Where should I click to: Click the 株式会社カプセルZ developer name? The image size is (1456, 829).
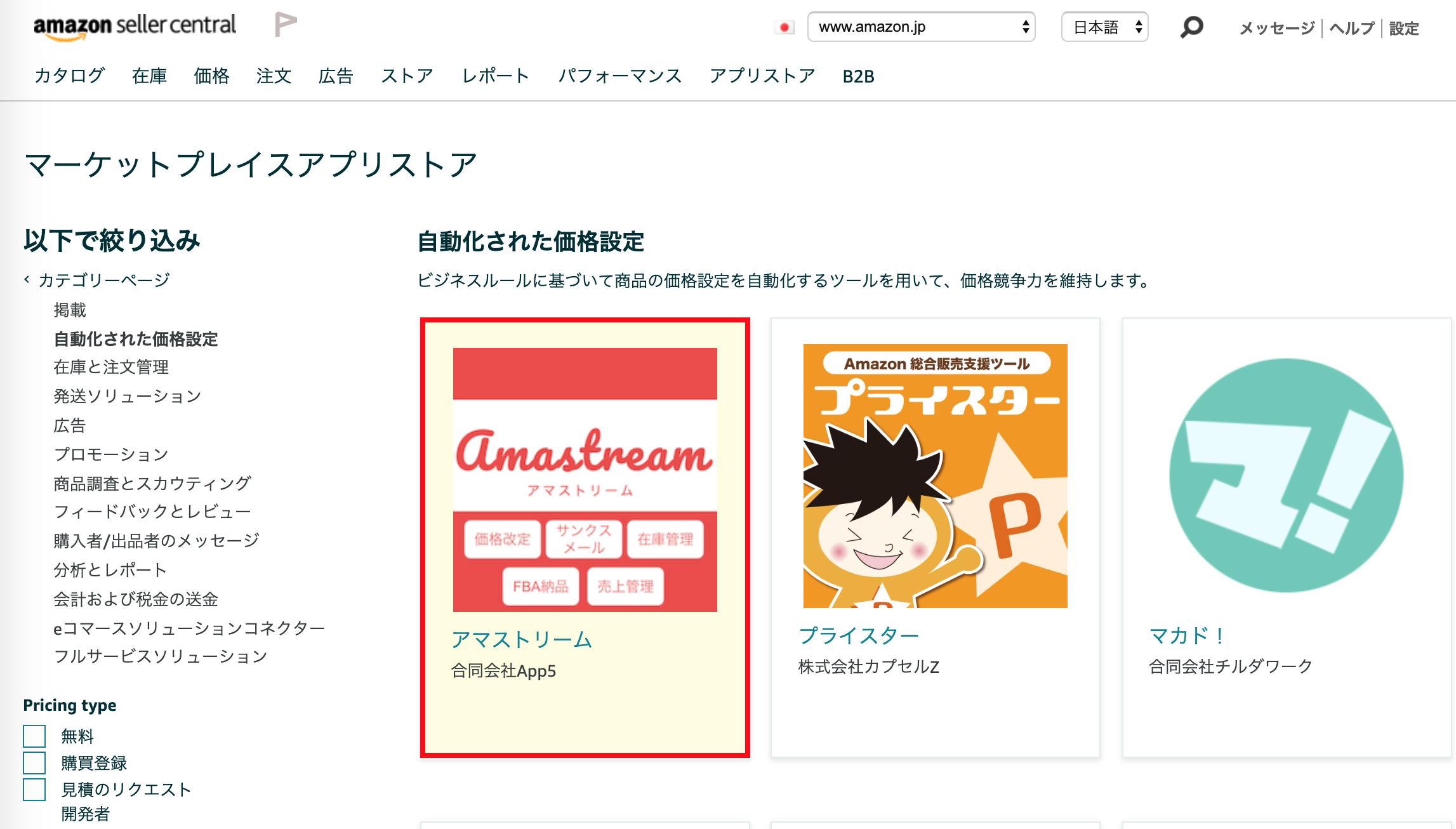tap(869, 667)
